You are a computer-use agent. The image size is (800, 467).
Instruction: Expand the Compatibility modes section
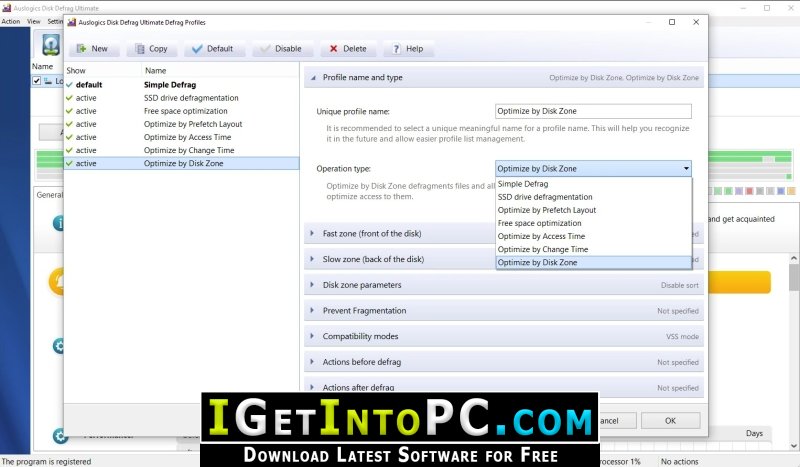click(504, 336)
